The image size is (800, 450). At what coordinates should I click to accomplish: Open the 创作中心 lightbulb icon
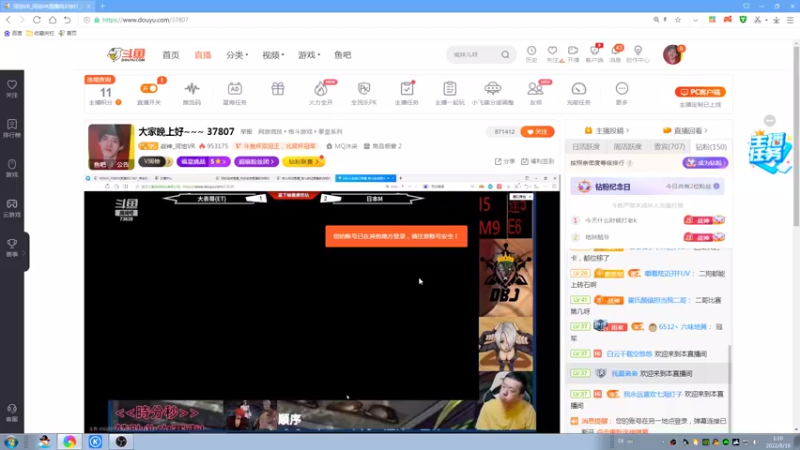tap(638, 53)
